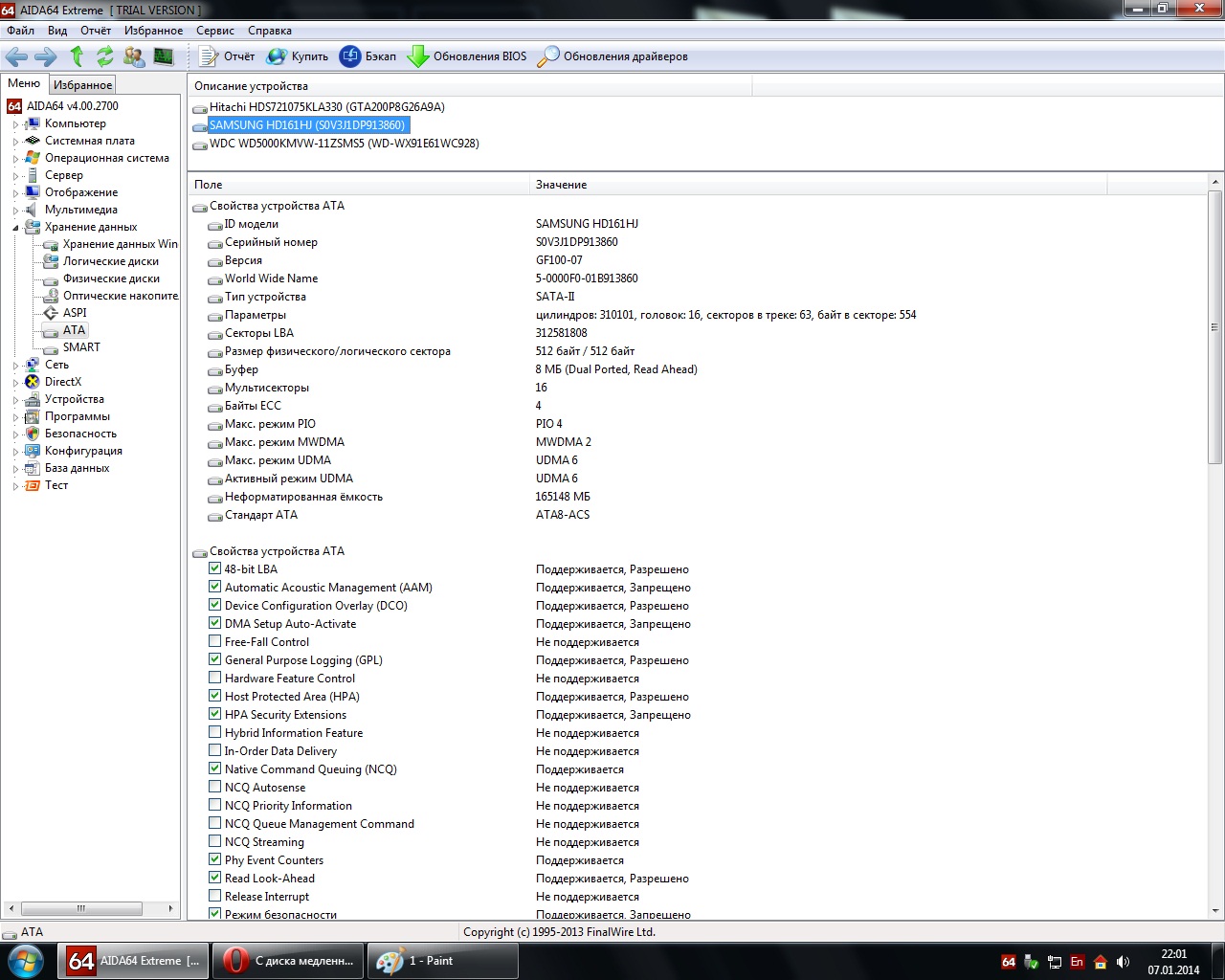Toggle Device Configuration Overlay (DCO) checkbox
Viewport: 1225px width, 980px height.
tap(214, 605)
